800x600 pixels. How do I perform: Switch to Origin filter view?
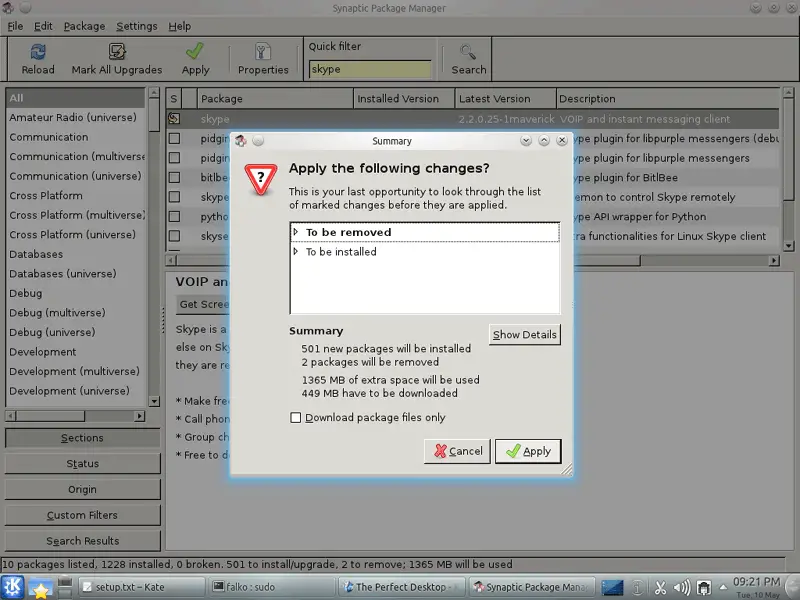coord(82,489)
